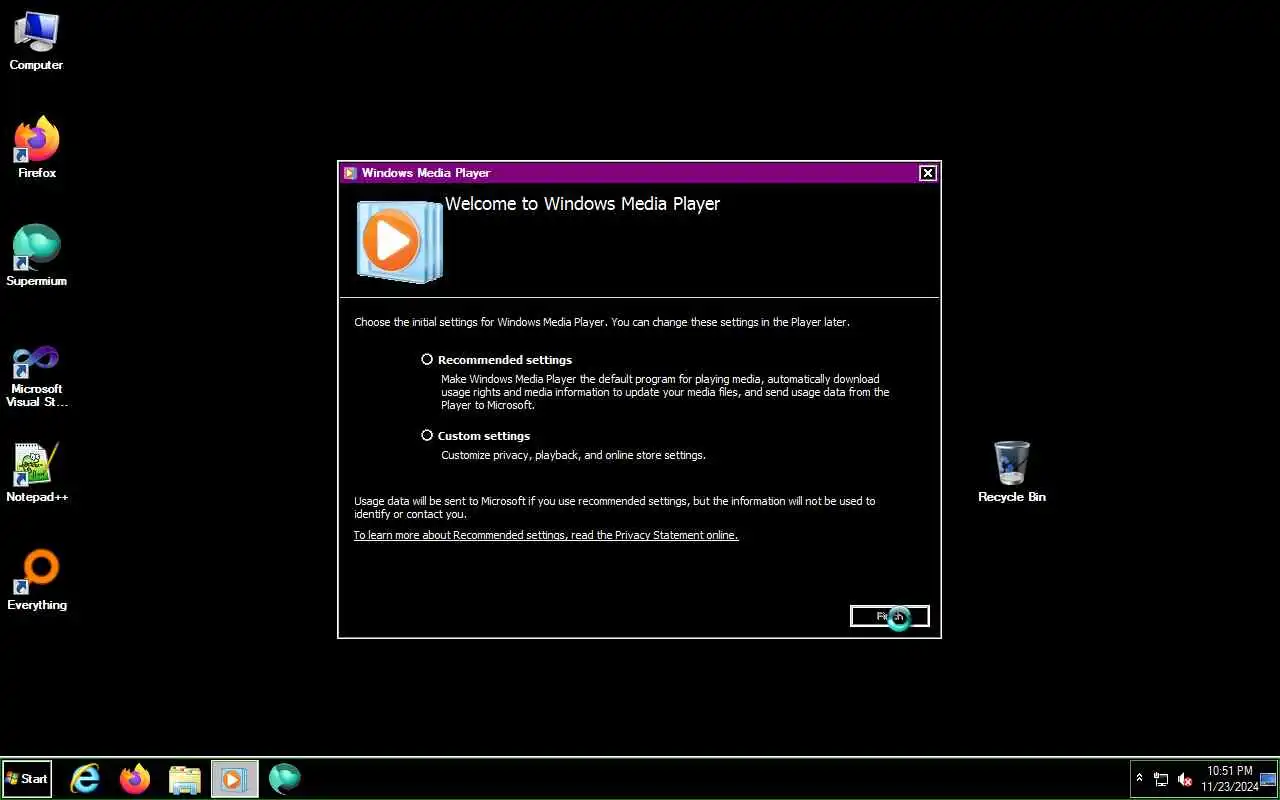Click the Finish button
The height and width of the screenshot is (800, 1280).
click(890, 616)
